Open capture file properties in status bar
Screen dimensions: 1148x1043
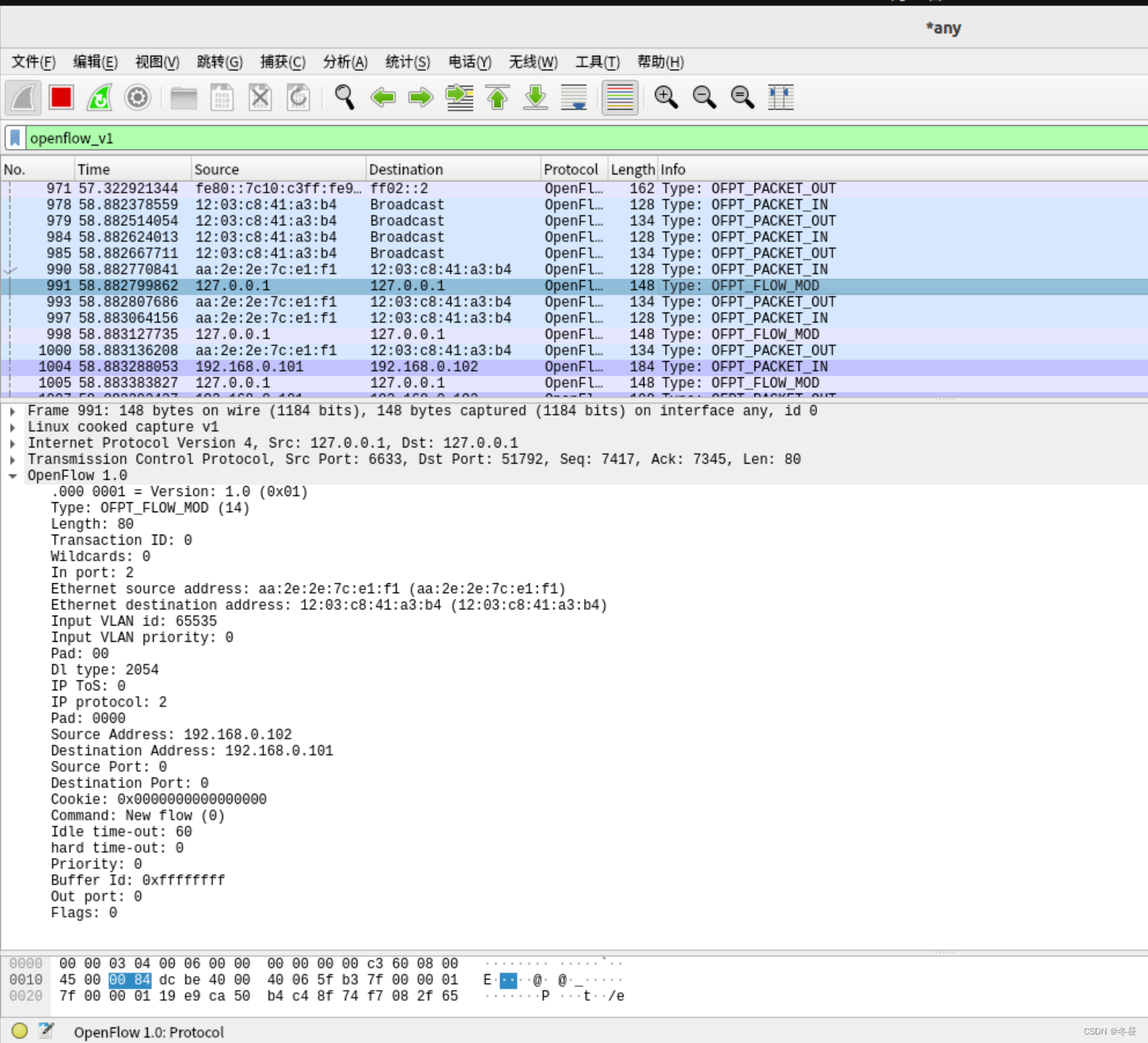coord(46,1031)
